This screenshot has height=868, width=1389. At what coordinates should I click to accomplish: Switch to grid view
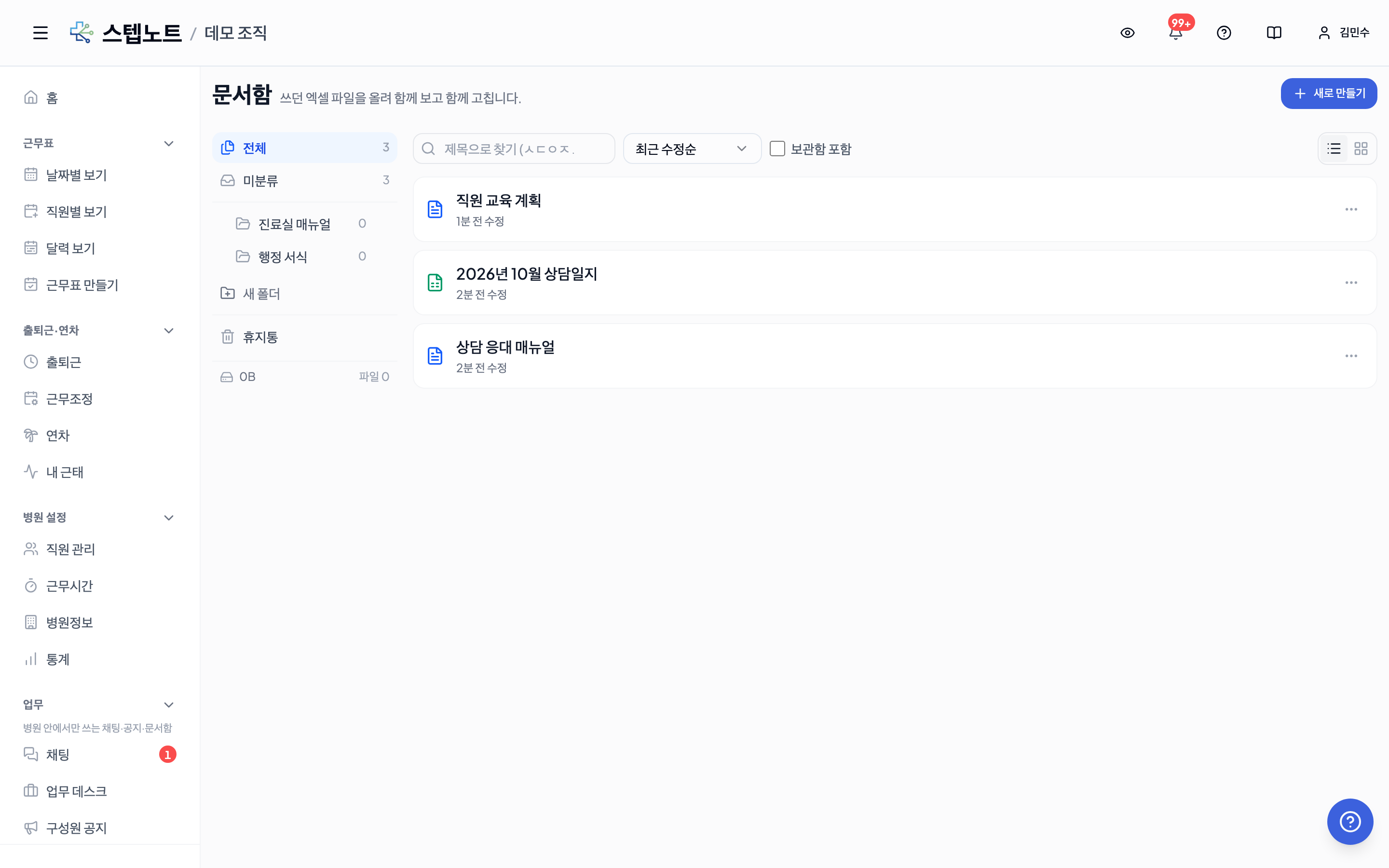pos(1361,149)
